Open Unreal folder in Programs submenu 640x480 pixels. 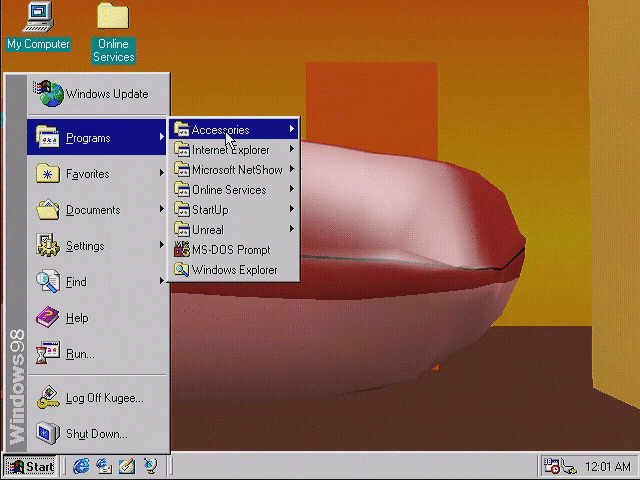(x=234, y=230)
